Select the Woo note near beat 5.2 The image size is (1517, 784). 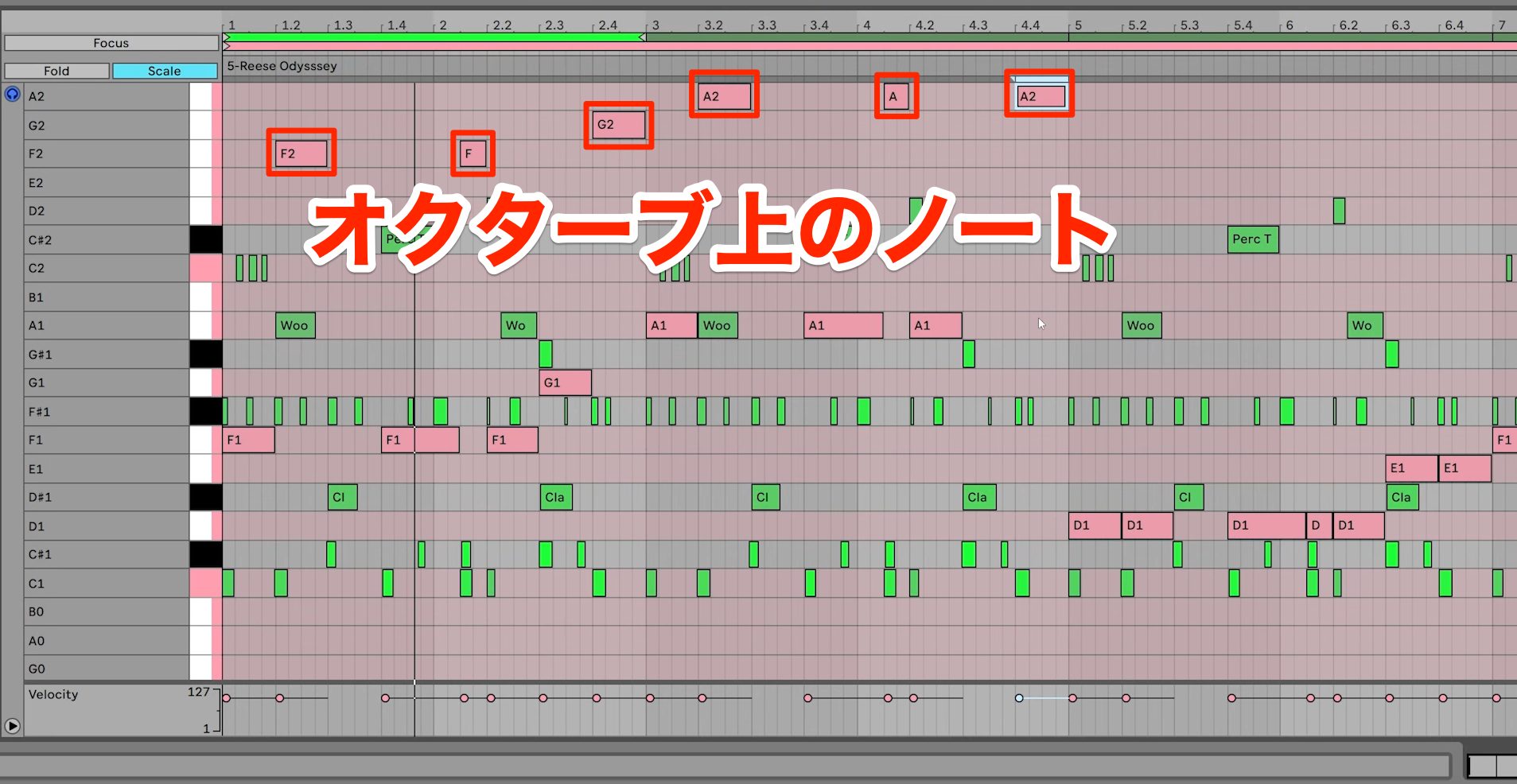click(x=1142, y=325)
